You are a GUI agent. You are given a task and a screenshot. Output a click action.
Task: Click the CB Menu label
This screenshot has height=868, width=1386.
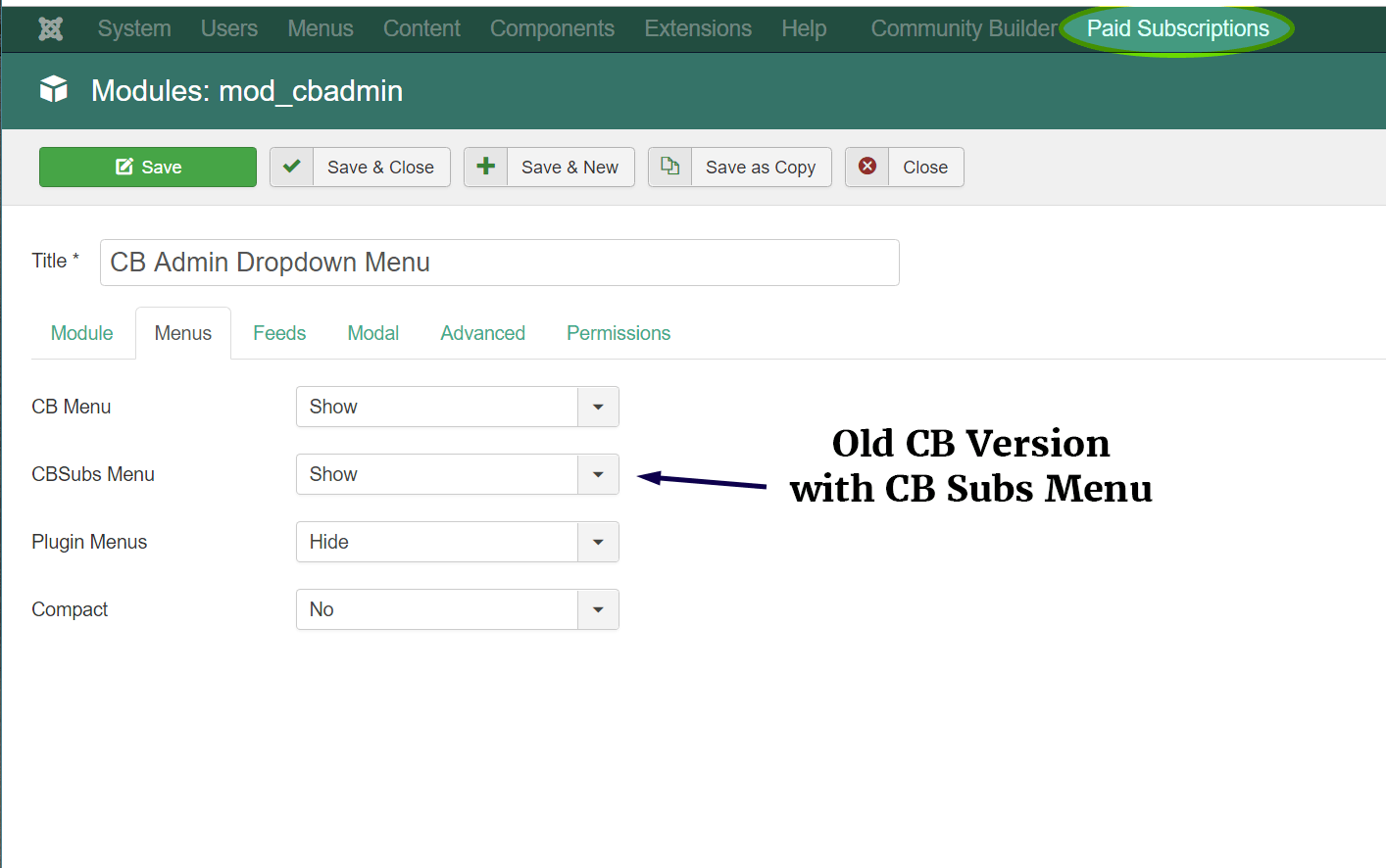coord(72,407)
